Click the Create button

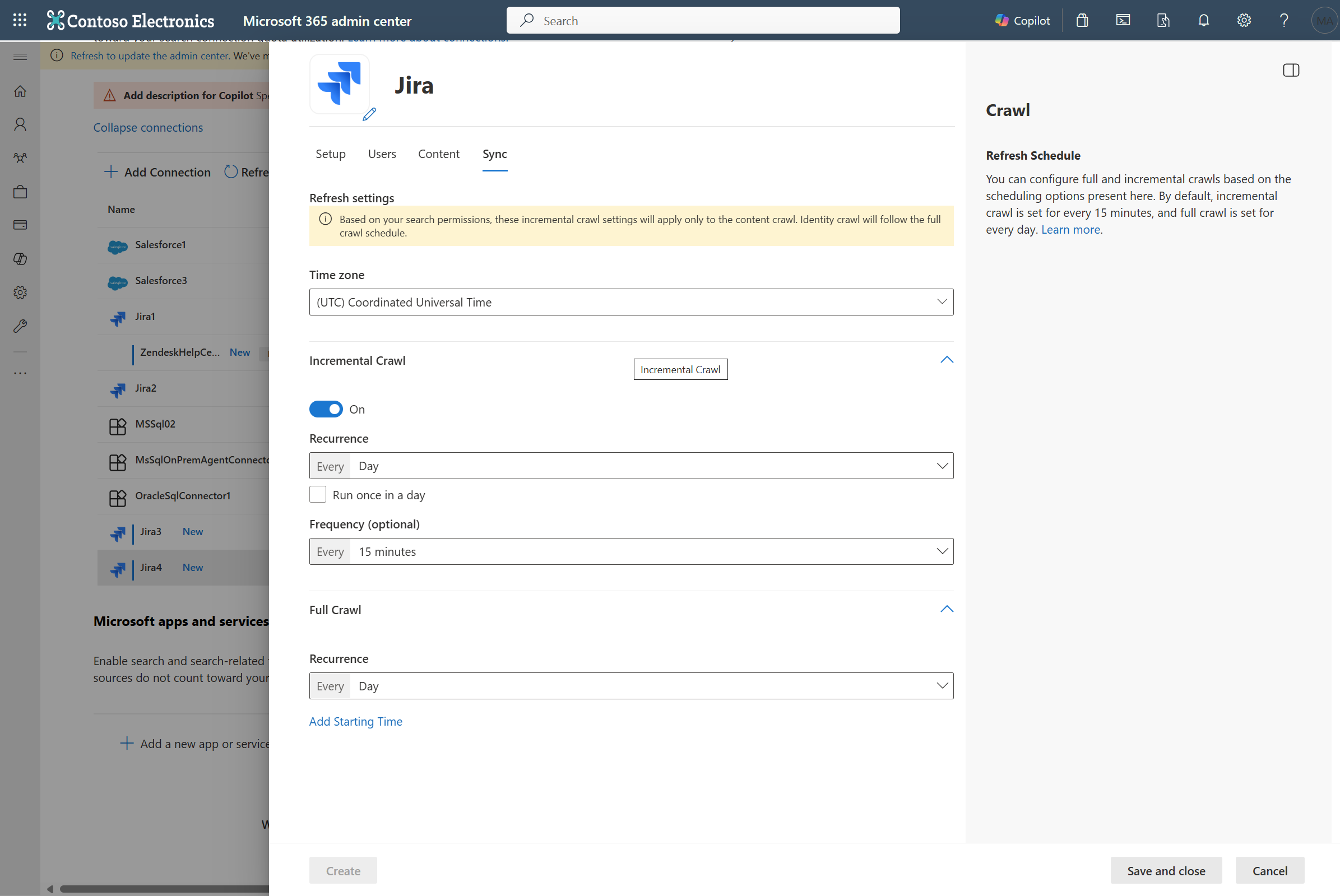343,870
